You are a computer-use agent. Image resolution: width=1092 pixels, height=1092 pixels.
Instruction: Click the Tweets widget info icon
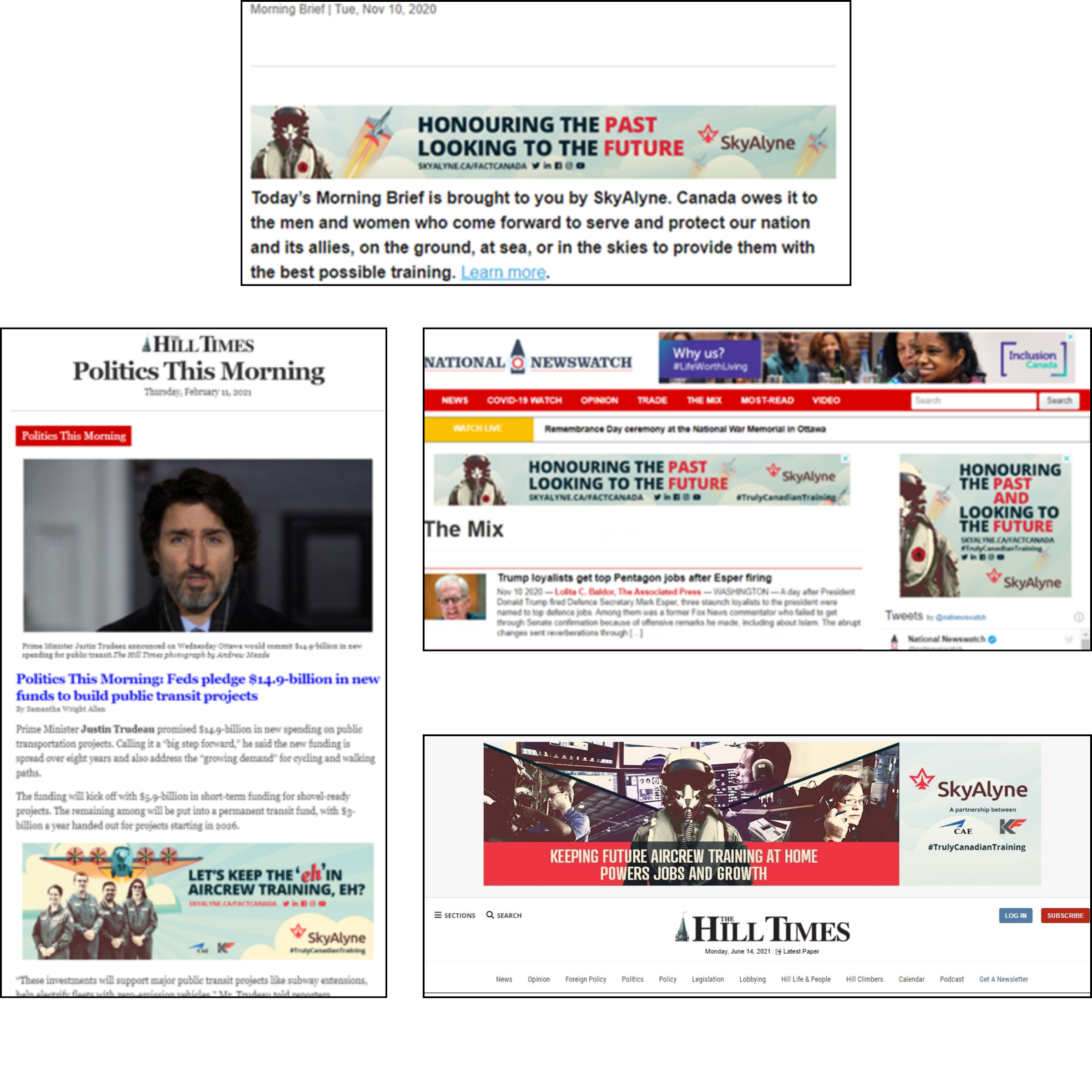pos(1078,617)
